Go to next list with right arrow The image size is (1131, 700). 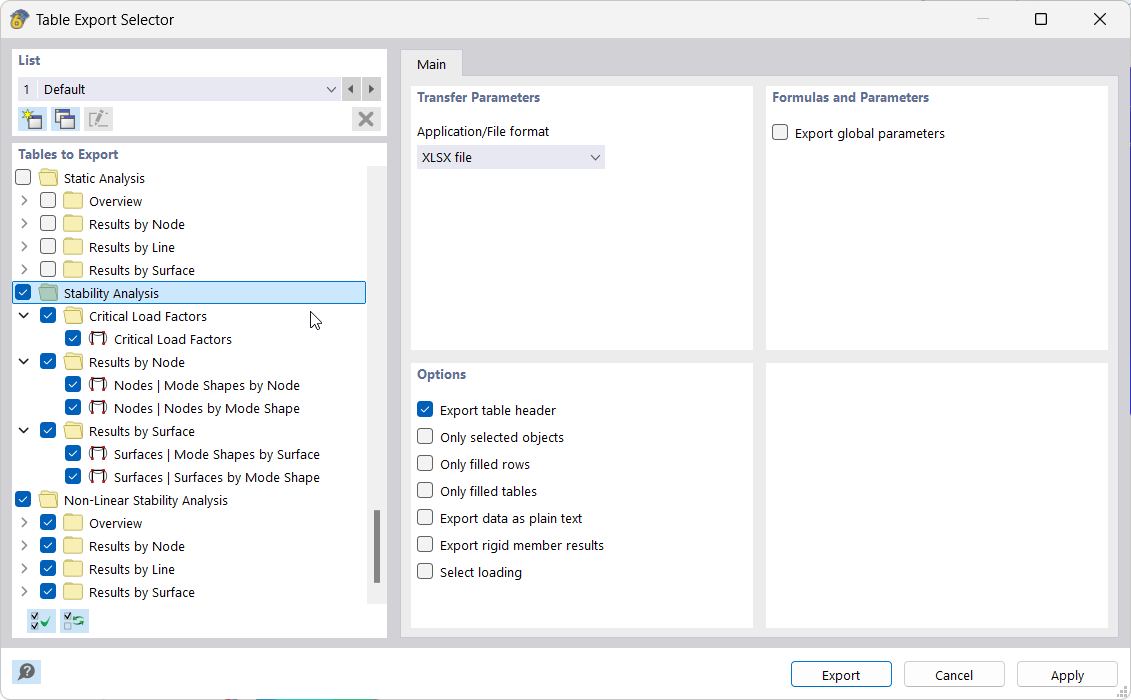click(x=371, y=89)
